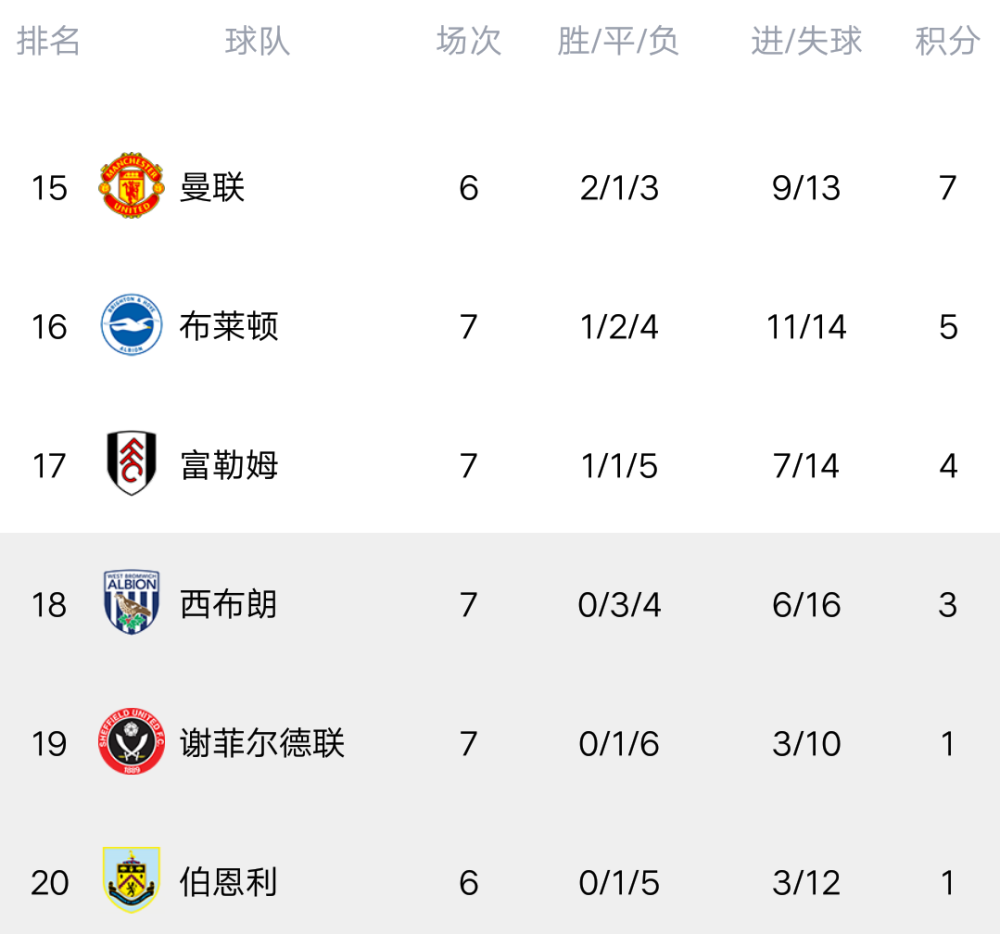Screen dimensions: 1000x934
Task: Click the Brighton club crest
Action: [131, 326]
